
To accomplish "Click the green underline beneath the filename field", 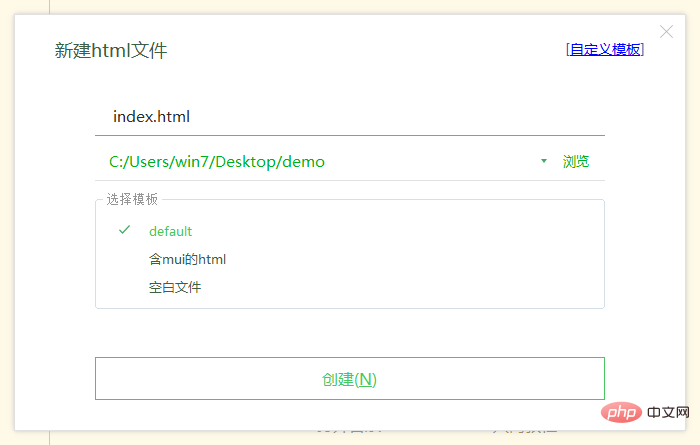I will 350,135.
